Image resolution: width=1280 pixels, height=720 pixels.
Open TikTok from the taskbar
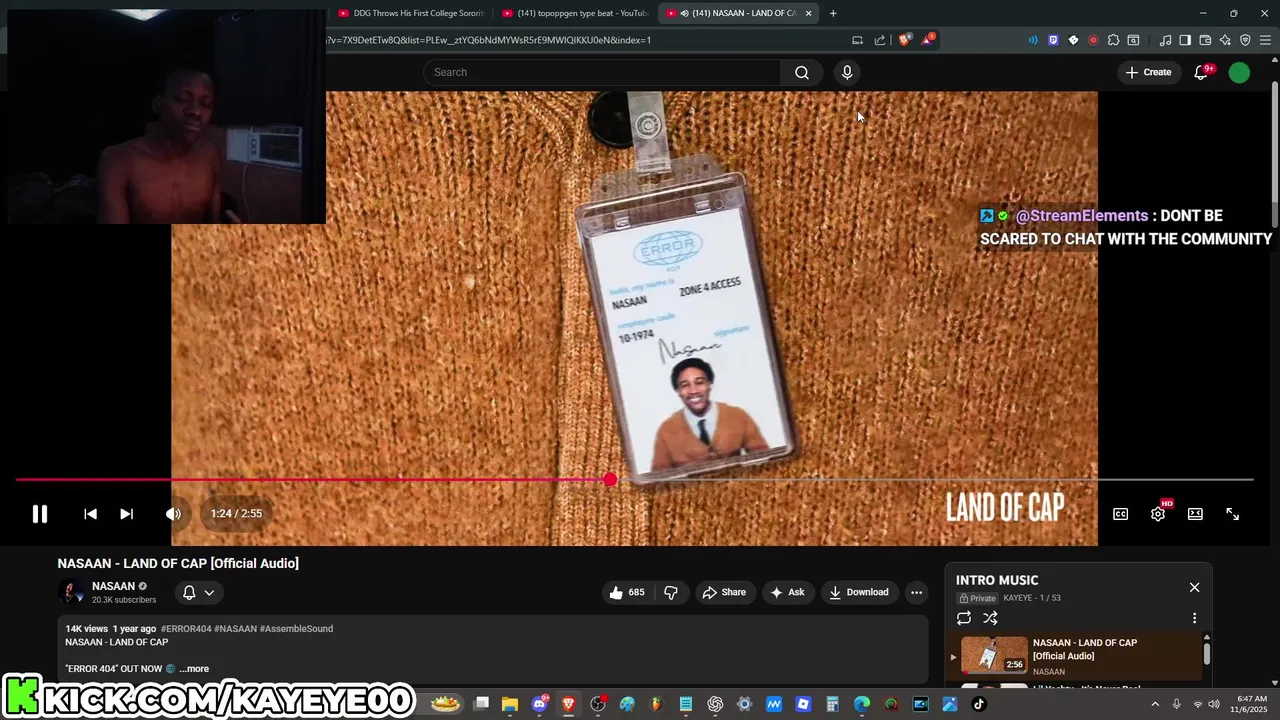979,704
